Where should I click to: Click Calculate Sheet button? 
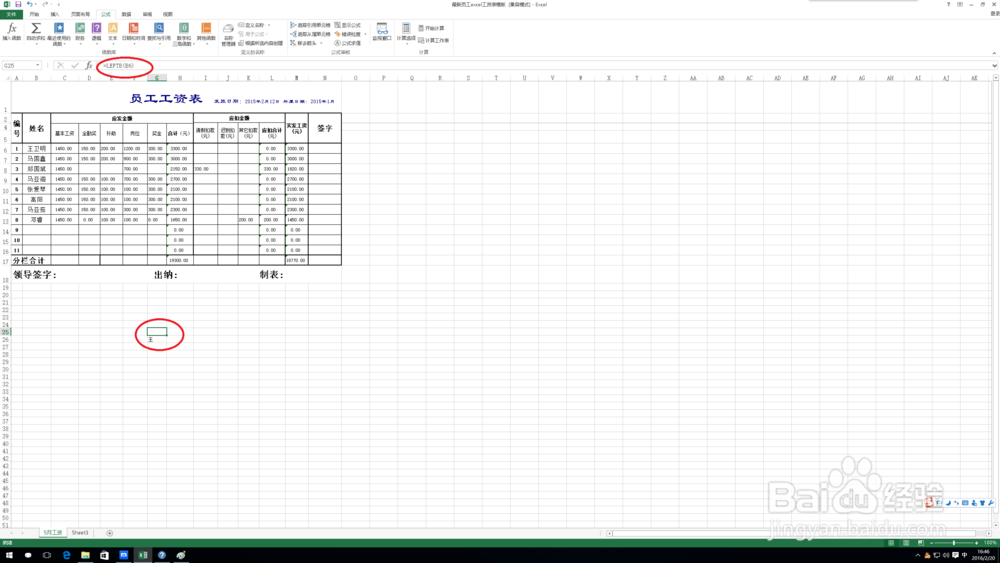point(434,40)
